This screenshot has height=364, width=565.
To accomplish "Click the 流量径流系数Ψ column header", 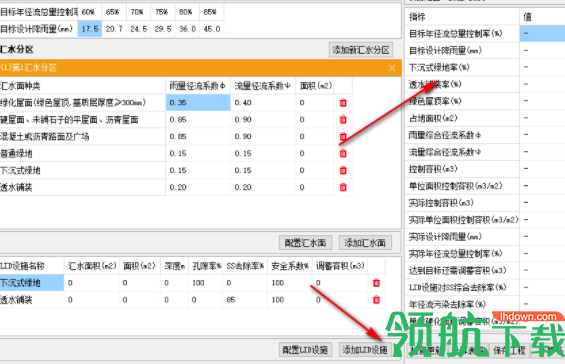I will click(263, 86).
